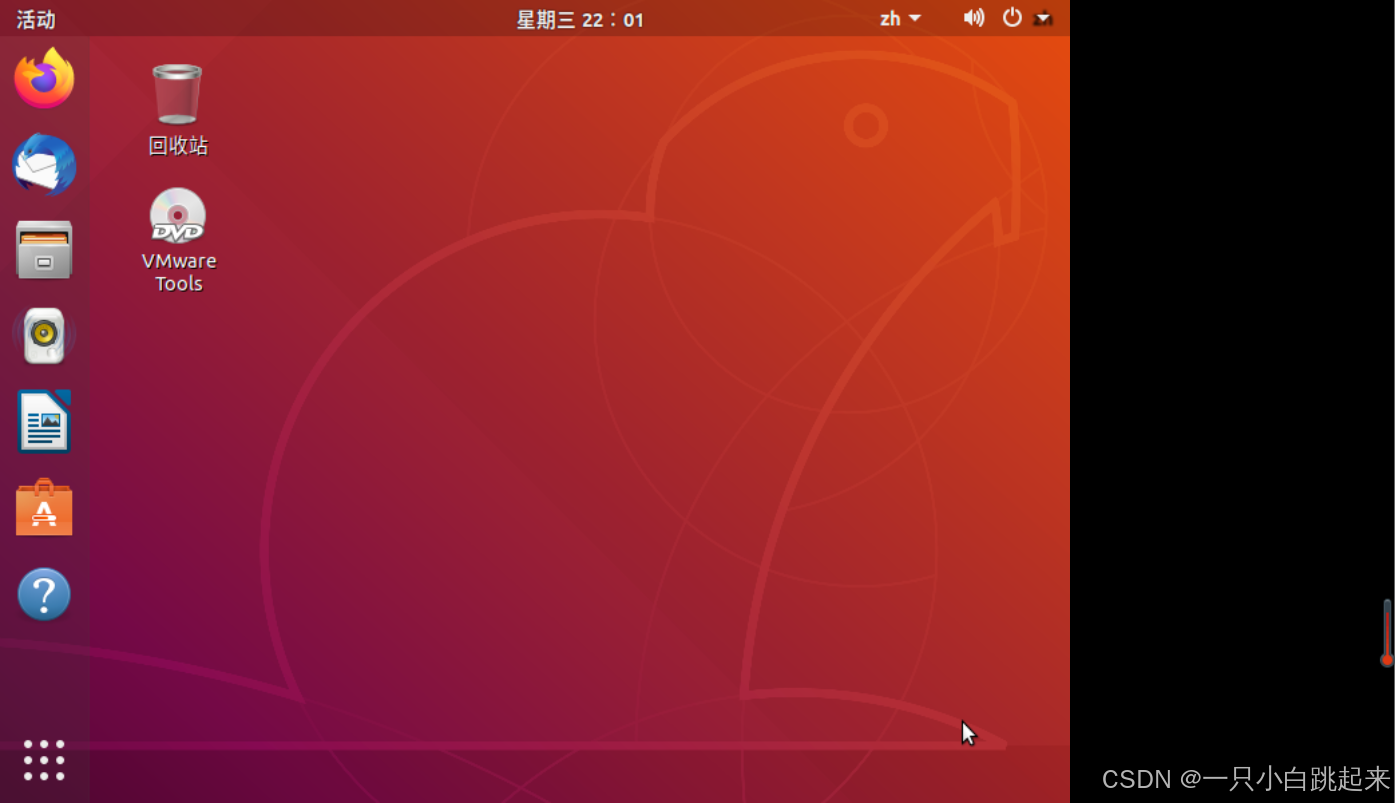1395x803 pixels.
Task: Click the 回收站 label text
Action: [x=178, y=146]
